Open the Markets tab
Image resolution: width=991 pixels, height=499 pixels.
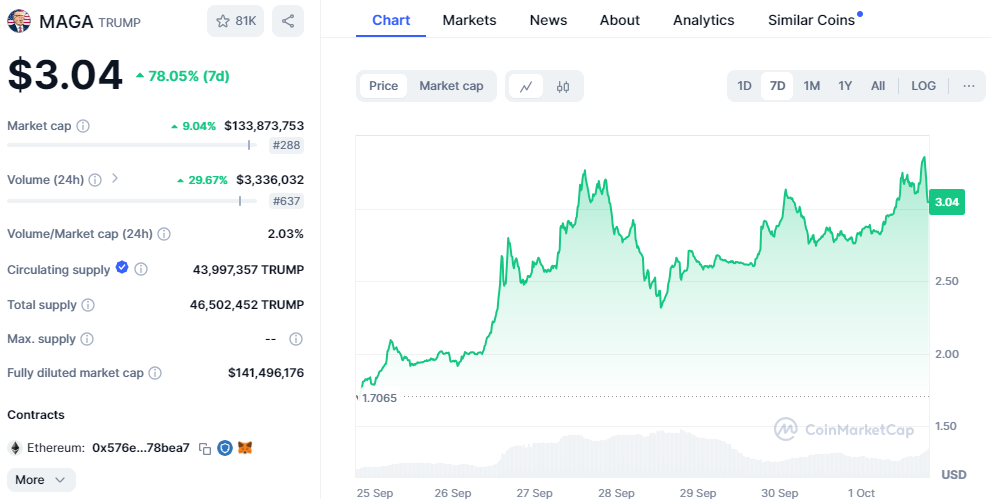click(470, 20)
